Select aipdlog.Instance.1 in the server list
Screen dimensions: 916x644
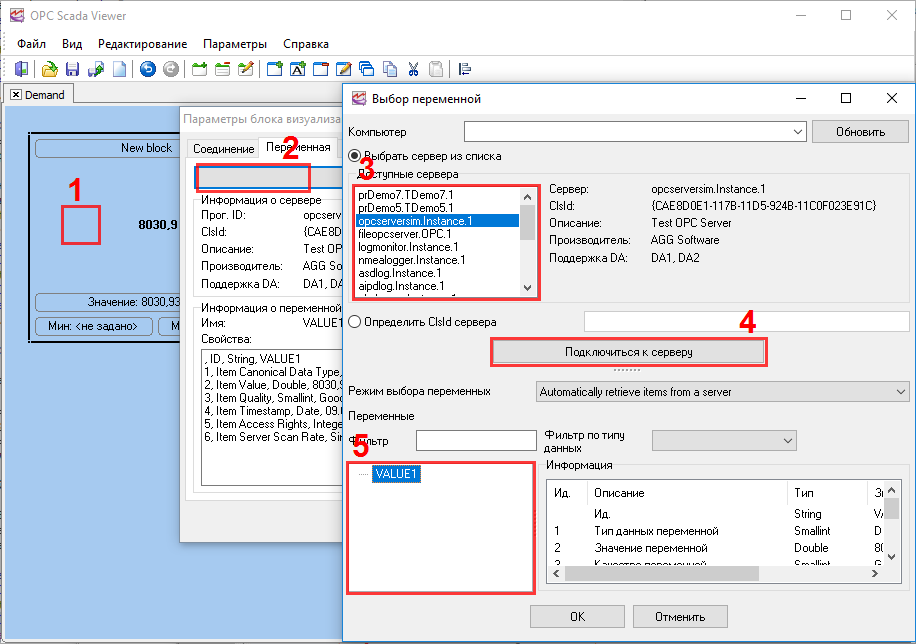(401, 286)
